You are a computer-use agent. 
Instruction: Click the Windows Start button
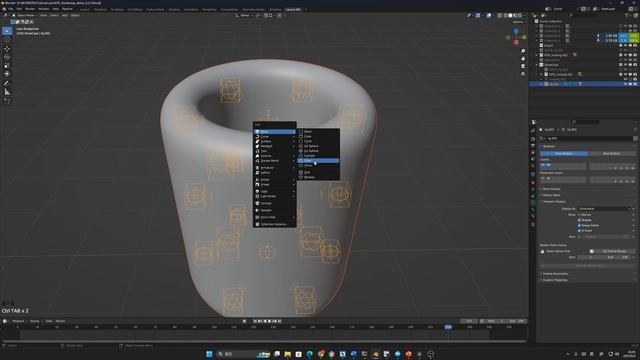(209, 354)
